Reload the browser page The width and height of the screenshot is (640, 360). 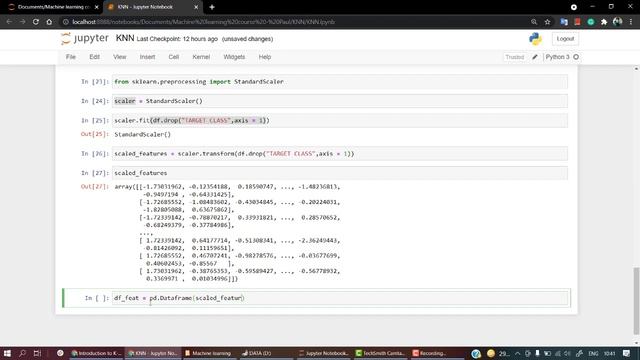click(36, 22)
